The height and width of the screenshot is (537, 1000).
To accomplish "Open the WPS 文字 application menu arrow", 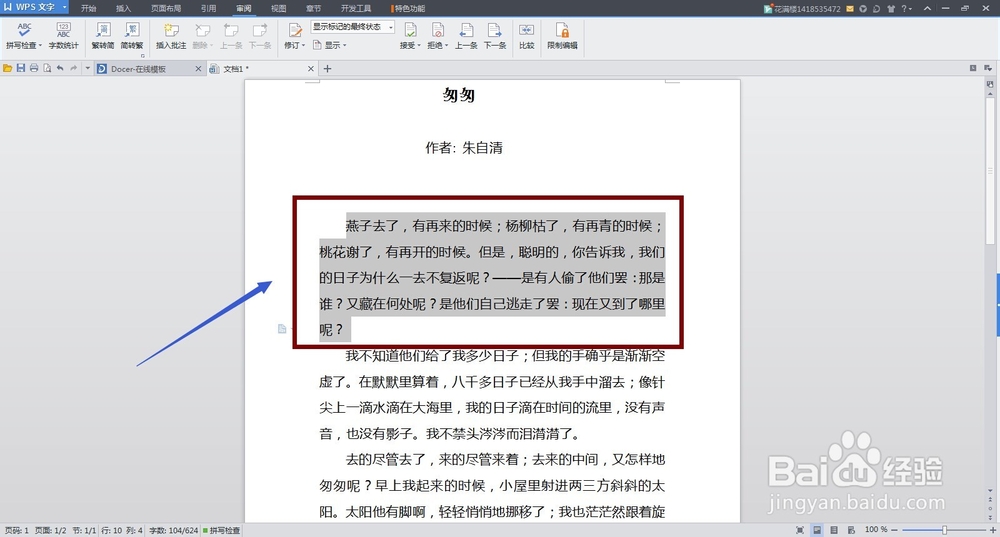I will click(x=64, y=7).
